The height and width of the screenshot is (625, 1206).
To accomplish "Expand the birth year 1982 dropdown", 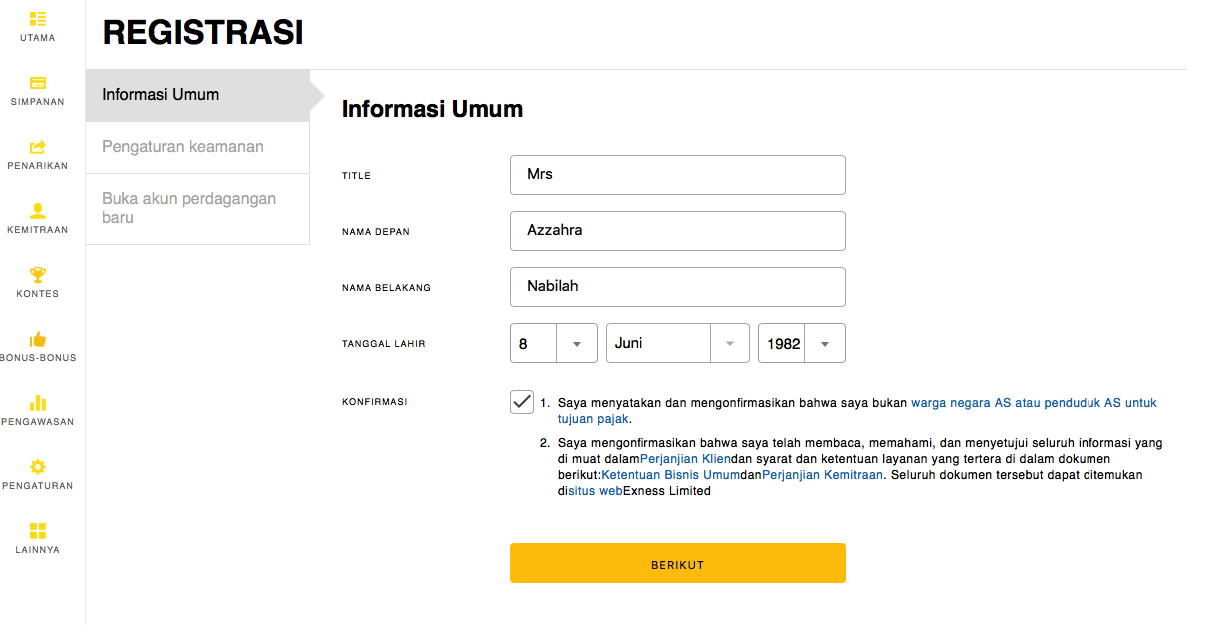I will click(x=824, y=343).
